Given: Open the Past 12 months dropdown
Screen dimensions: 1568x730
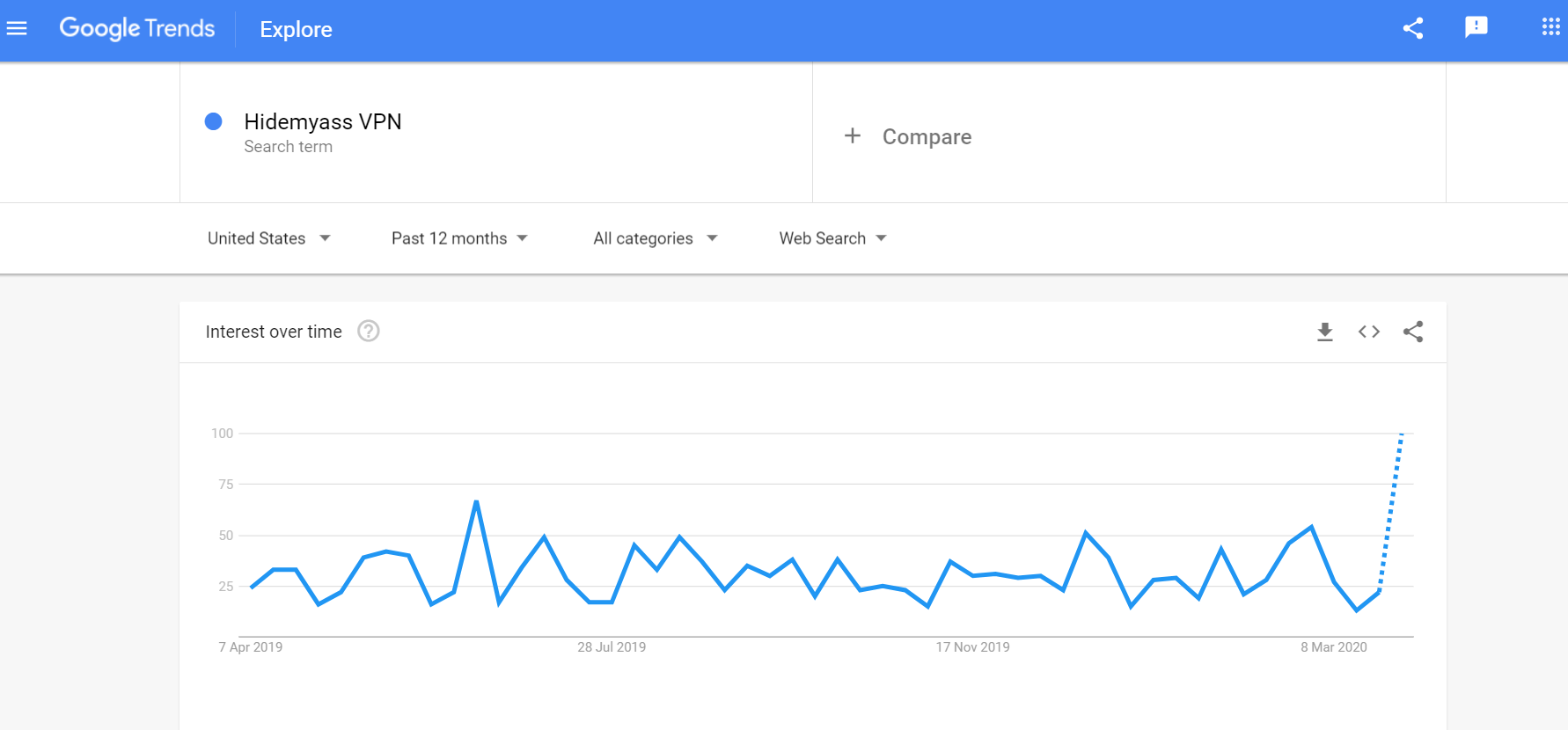Looking at the screenshot, I should 459,238.
